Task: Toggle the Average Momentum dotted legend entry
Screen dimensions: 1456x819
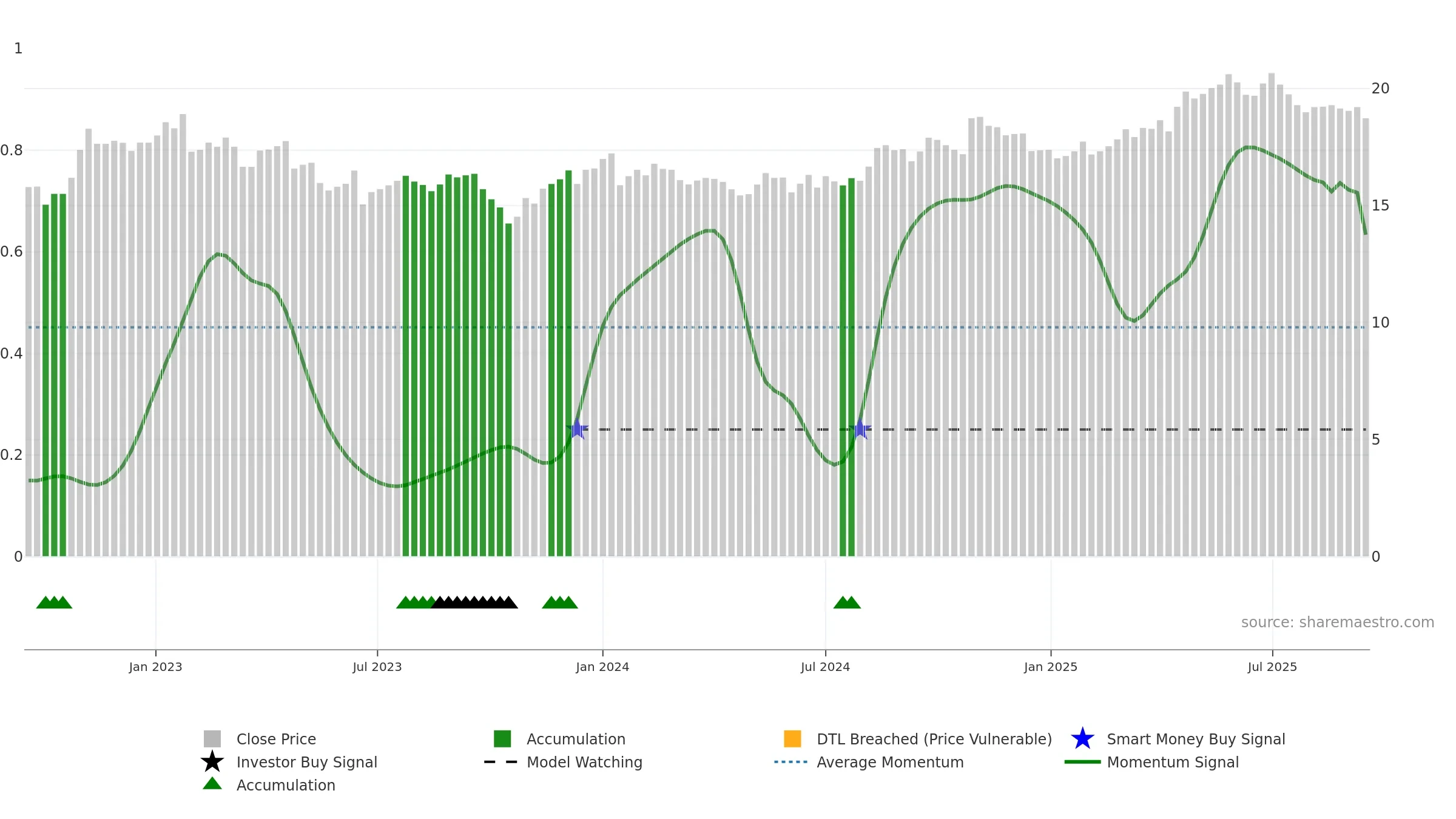Action: (869, 762)
